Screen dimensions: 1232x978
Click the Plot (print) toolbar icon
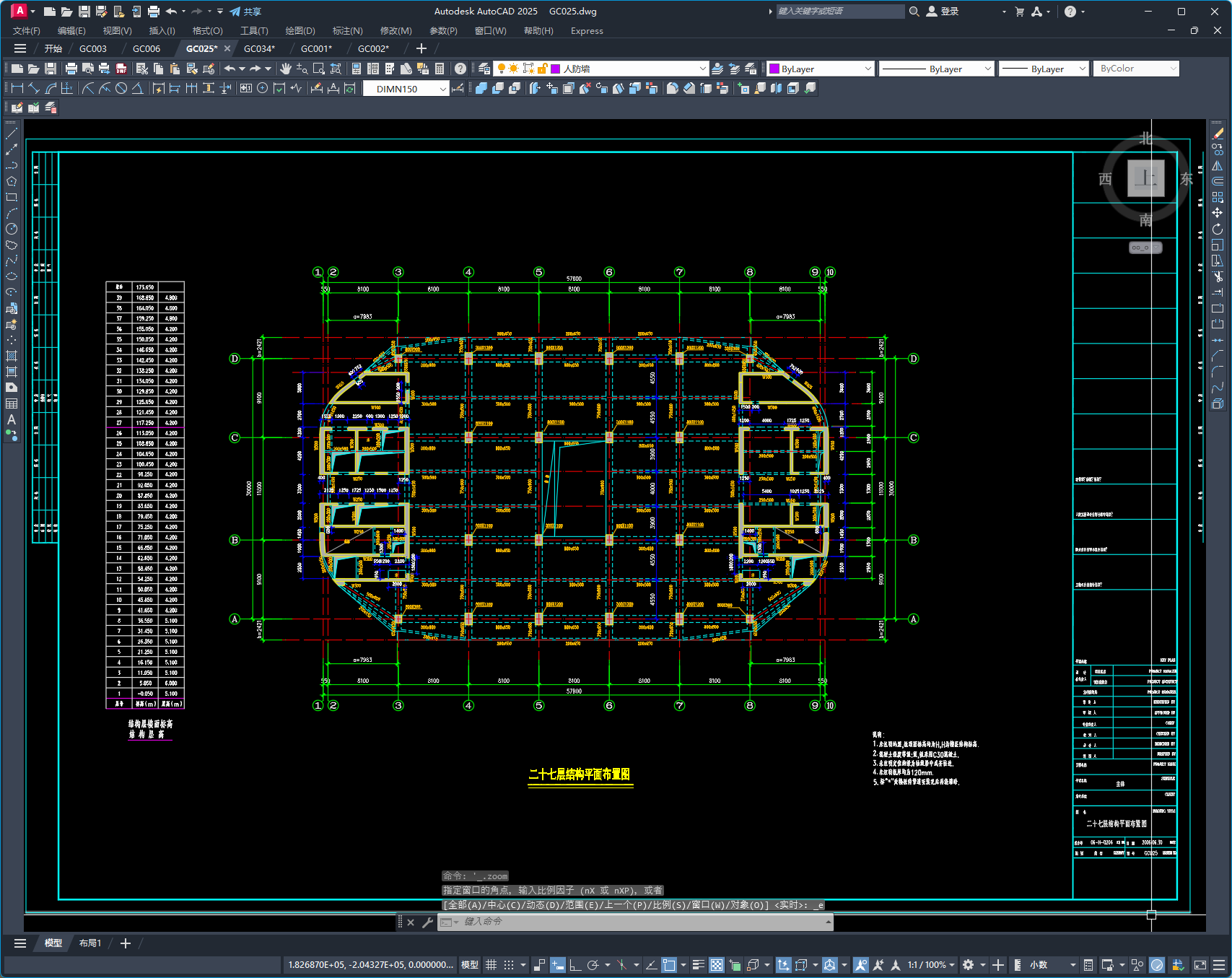coord(71,69)
